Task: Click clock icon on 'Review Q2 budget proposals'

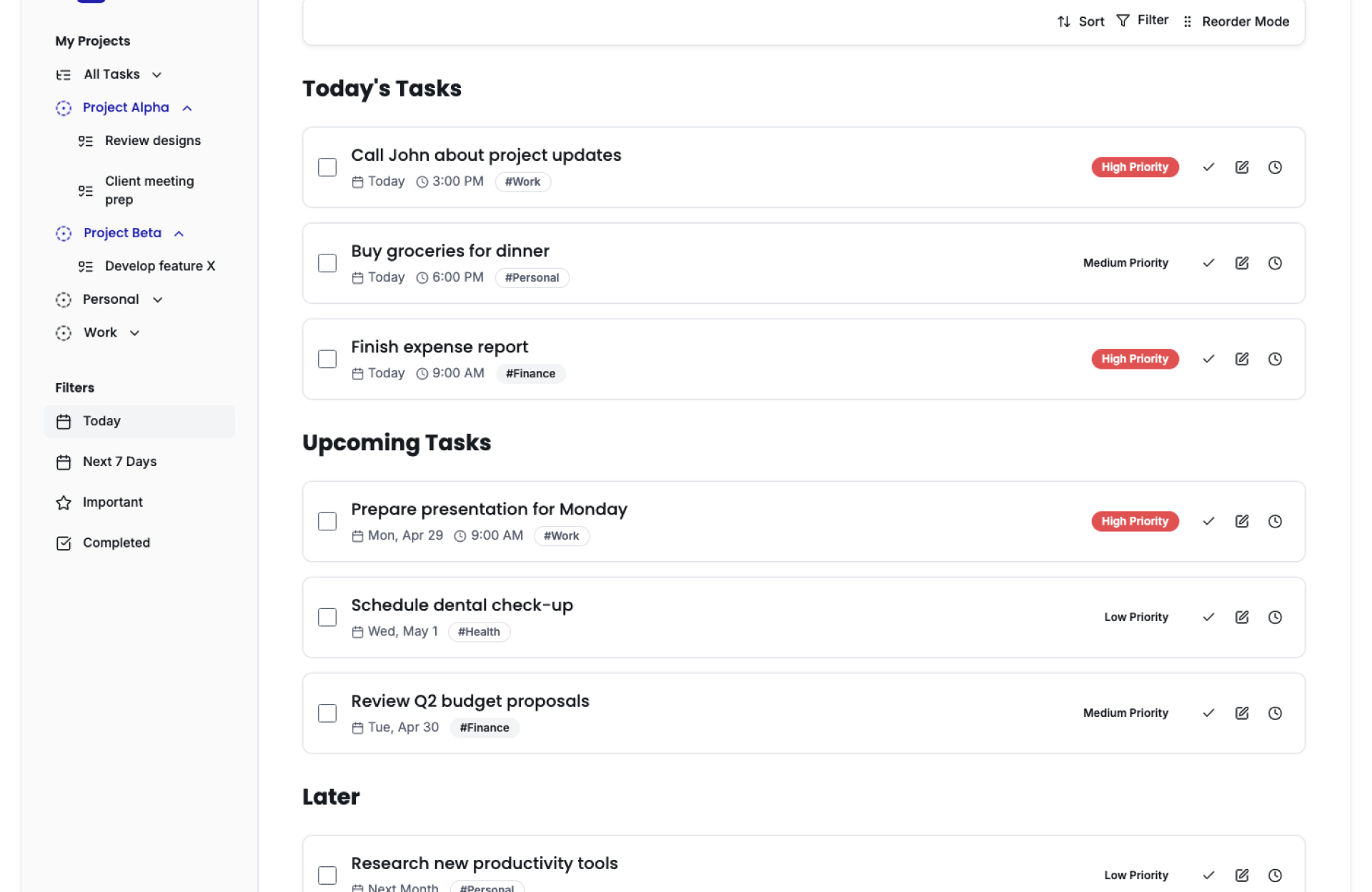Action: (x=1275, y=713)
